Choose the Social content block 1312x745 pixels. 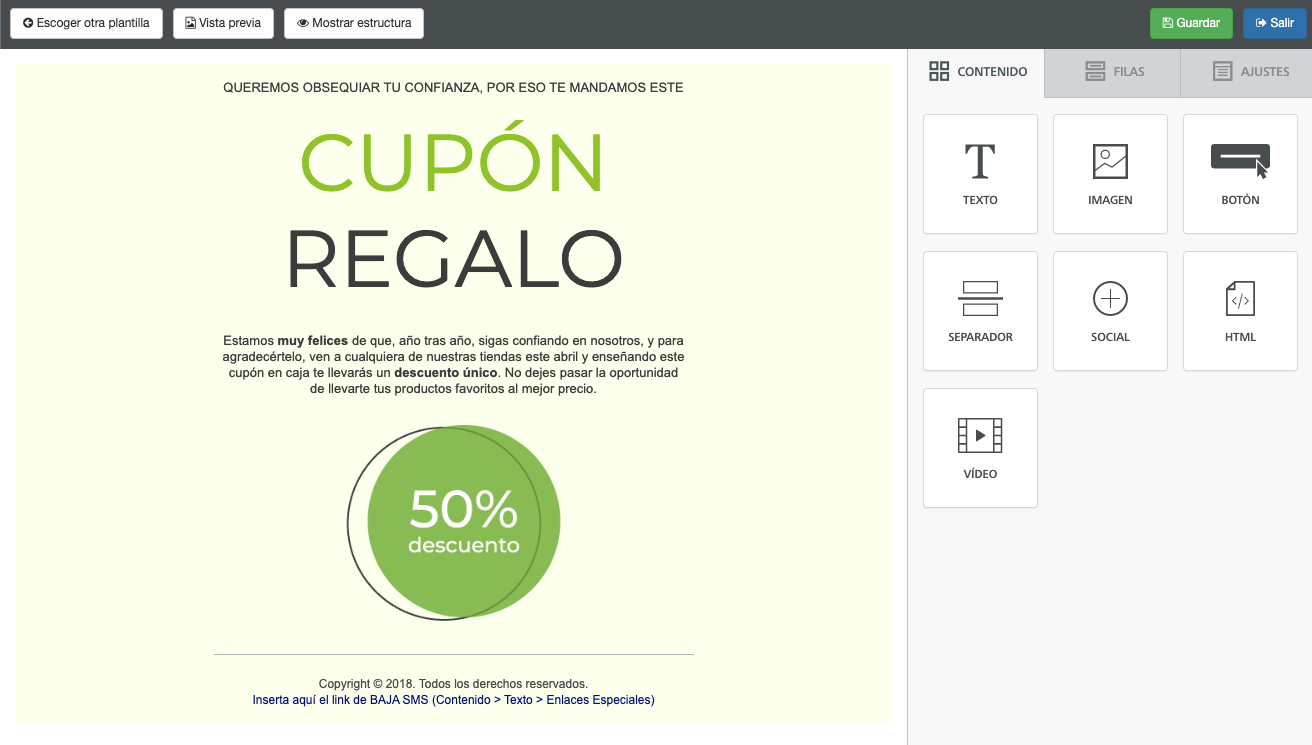point(1110,310)
